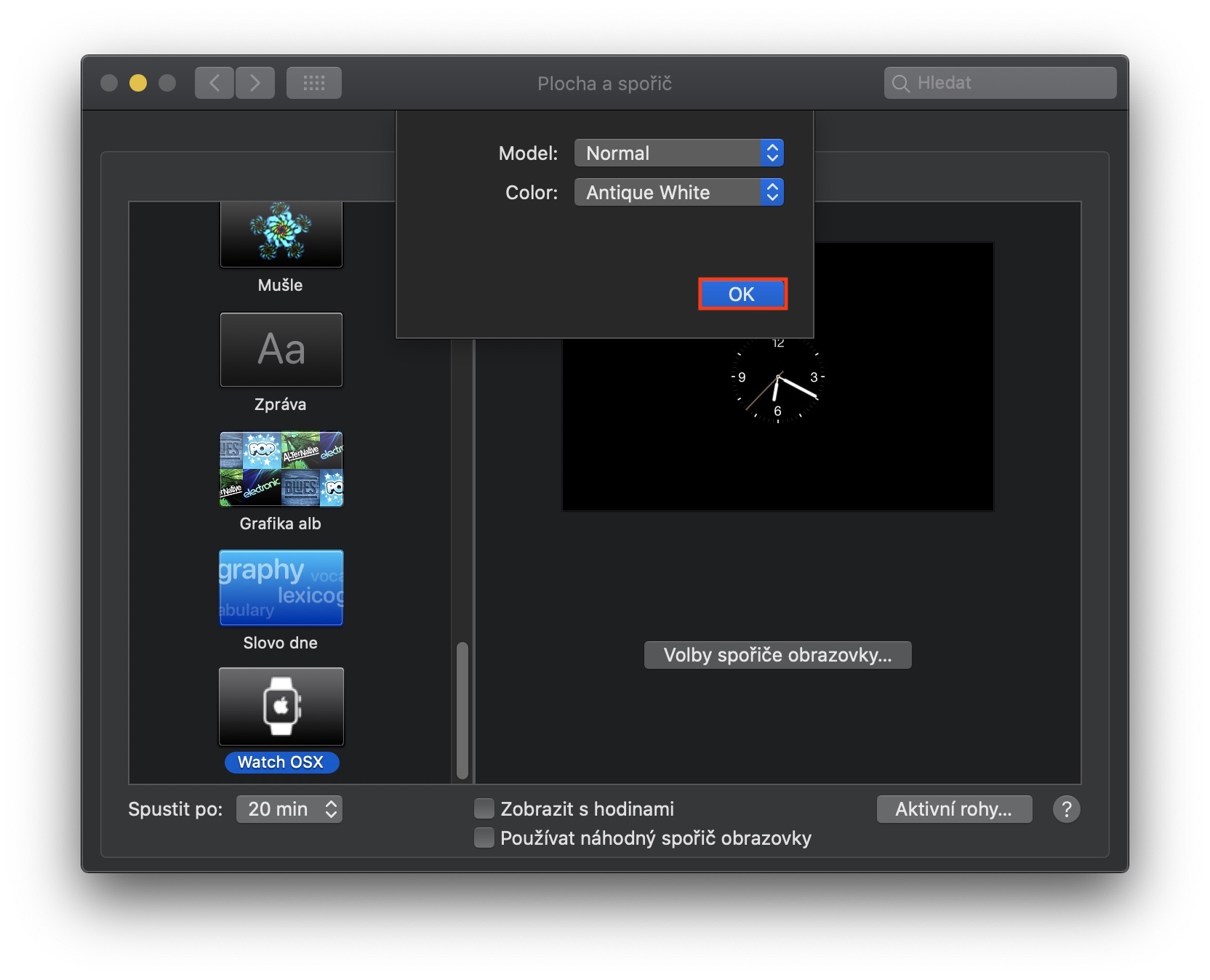Open the Model dropdown set to Normal

pos(679,153)
